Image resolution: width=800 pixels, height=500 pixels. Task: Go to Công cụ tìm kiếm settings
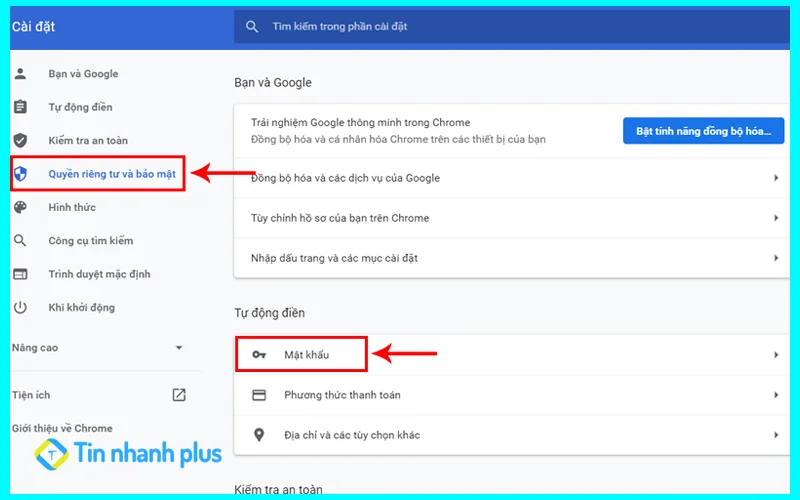(x=91, y=241)
